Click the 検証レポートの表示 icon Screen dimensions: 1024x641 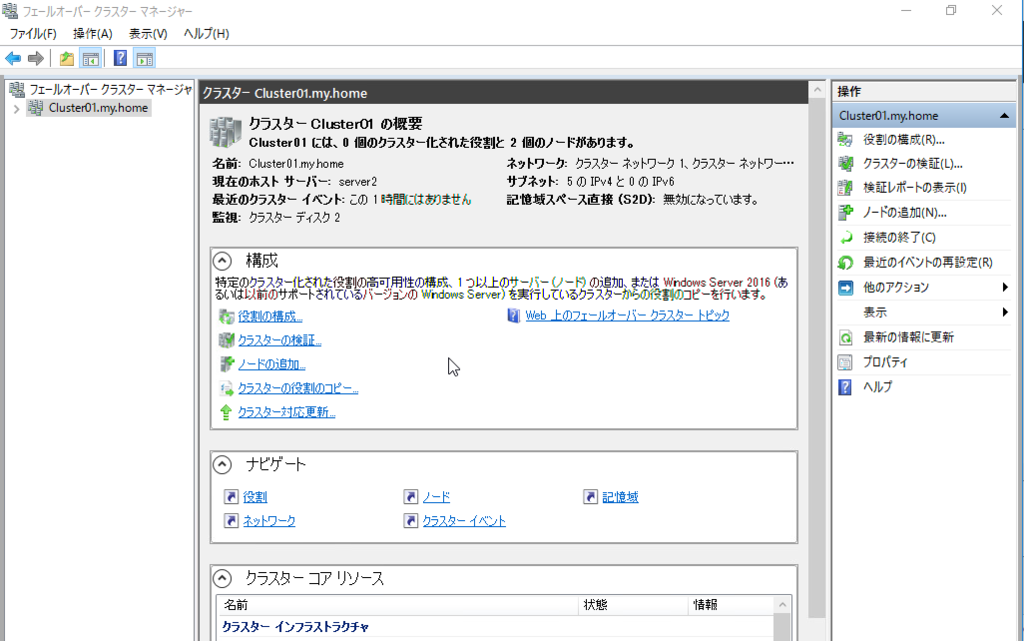click(845, 188)
